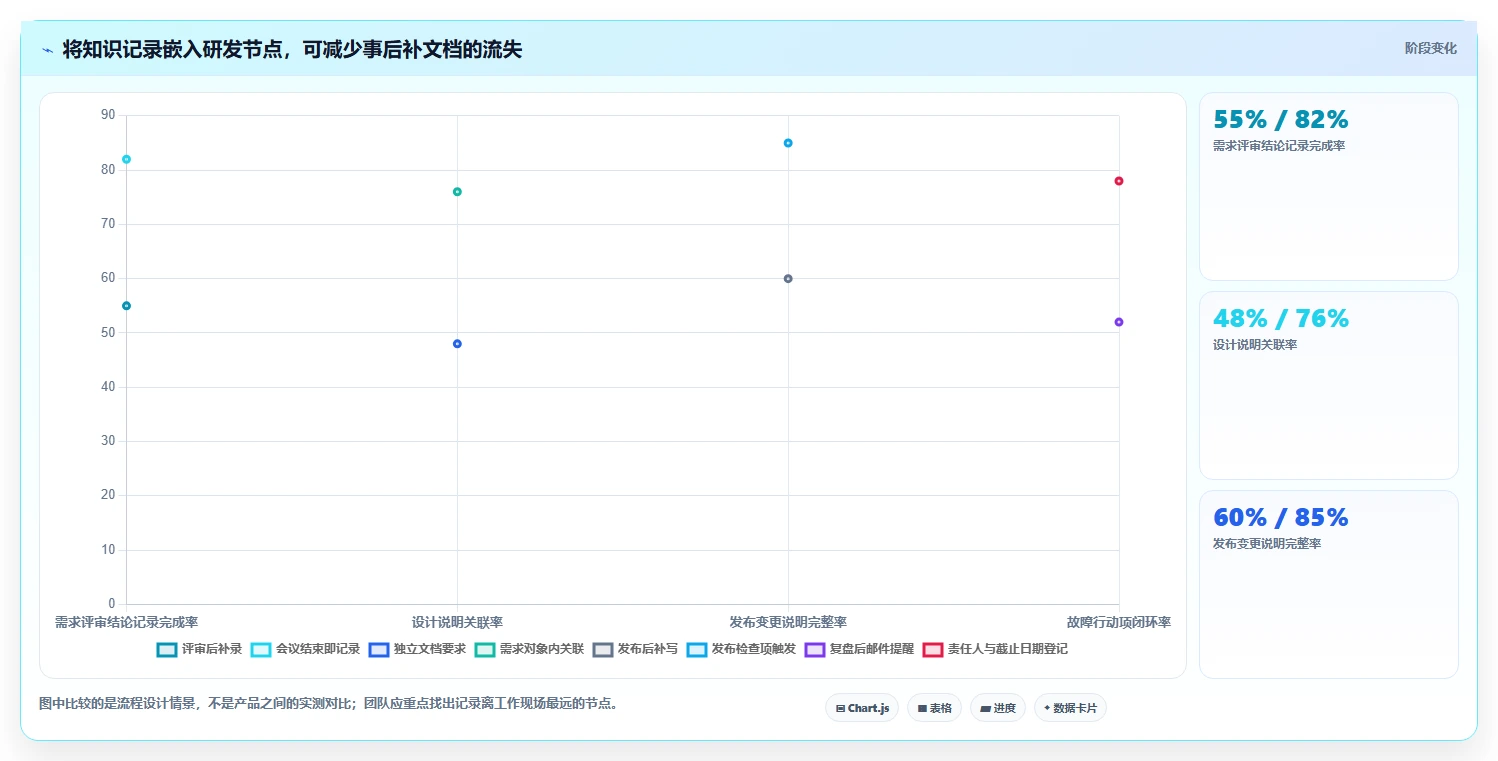
Task: Toggle the 发布检查项触发 legend series
Action: tap(741, 649)
